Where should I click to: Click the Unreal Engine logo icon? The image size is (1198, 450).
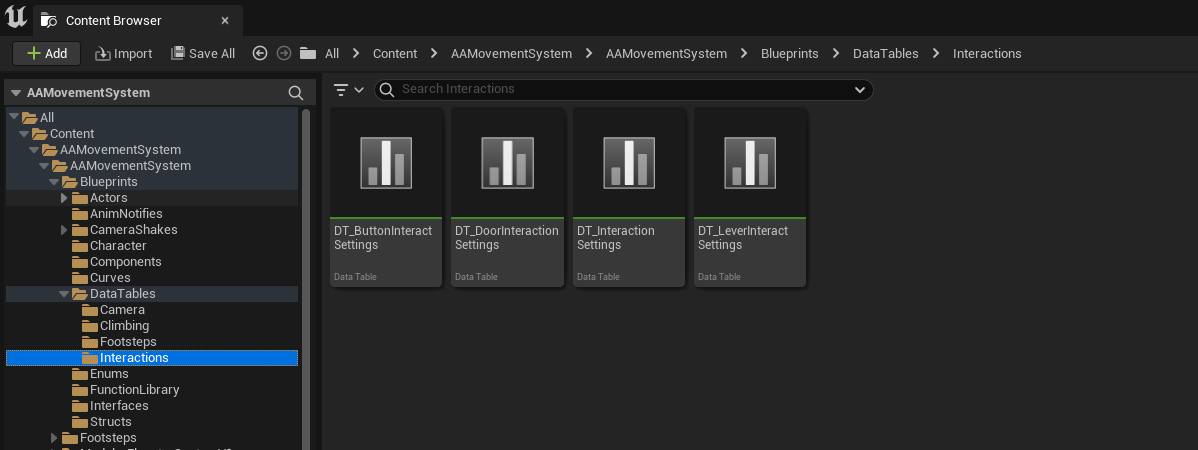pos(15,17)
